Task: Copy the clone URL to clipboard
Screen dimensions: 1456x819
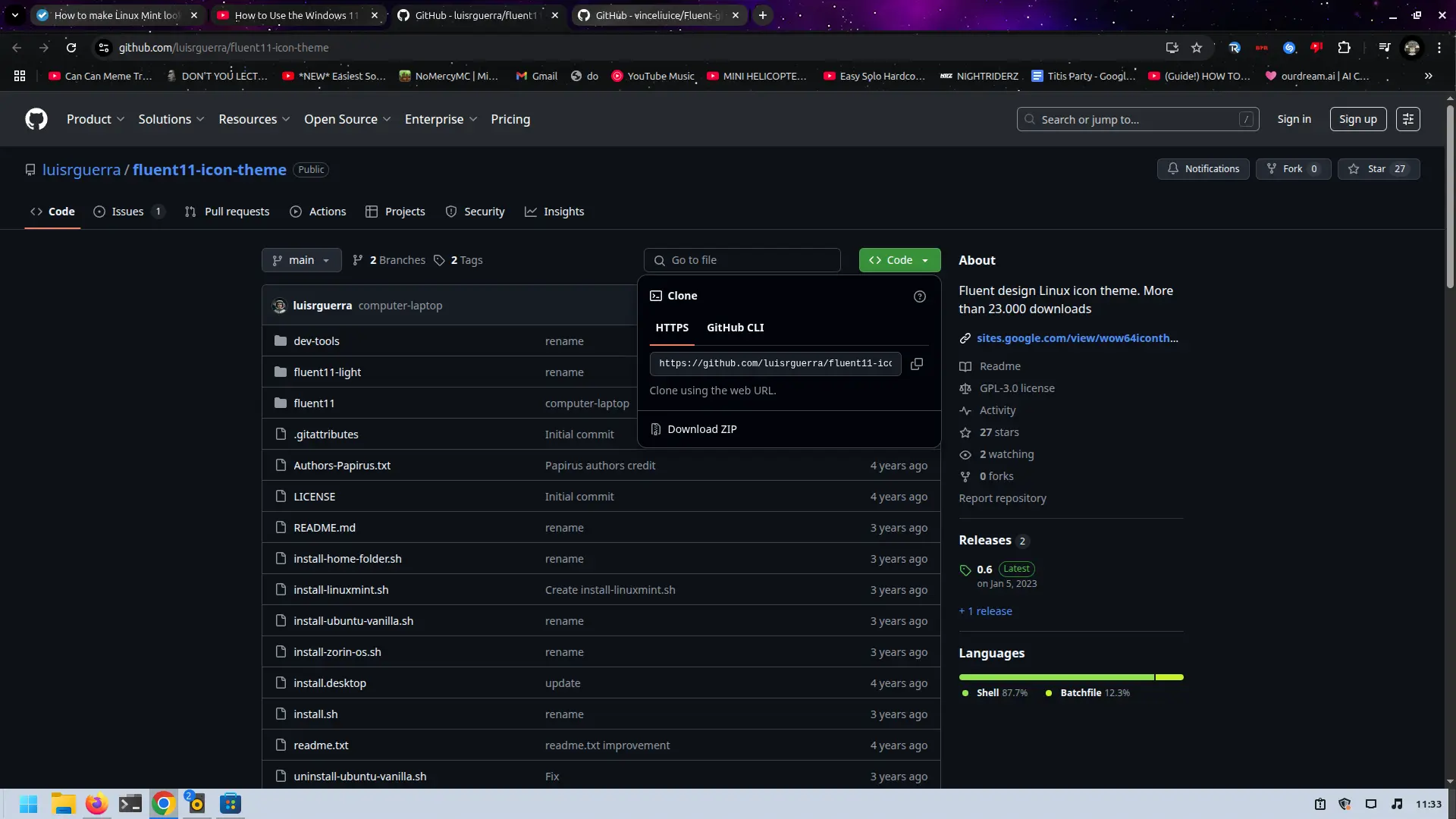Action: click(917, 364)
